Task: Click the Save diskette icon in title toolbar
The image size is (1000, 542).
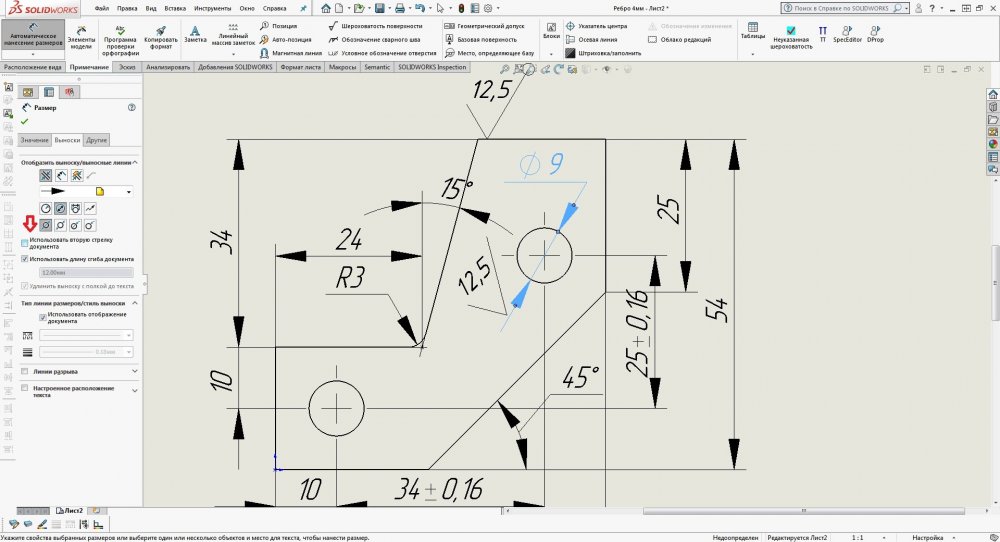Action: click(x=379, y=8)
